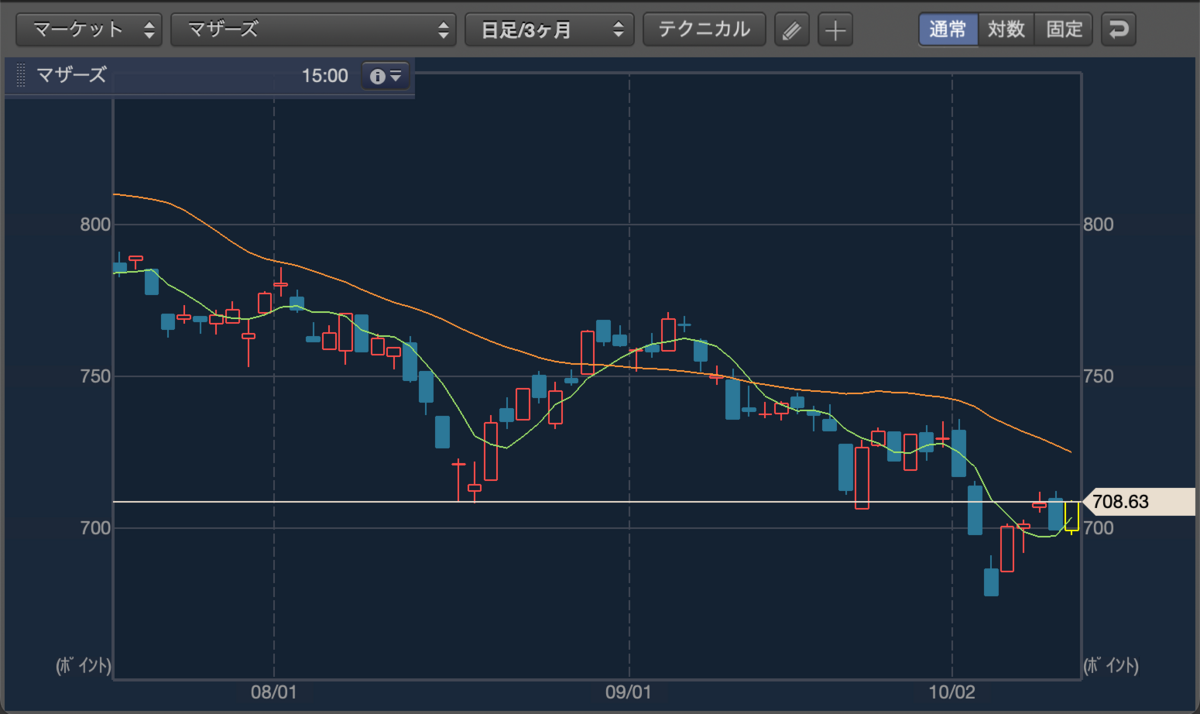This screenshot has height=714, width=1200.
Task: Click the 750 label on left axis
Action: [94, 377]
